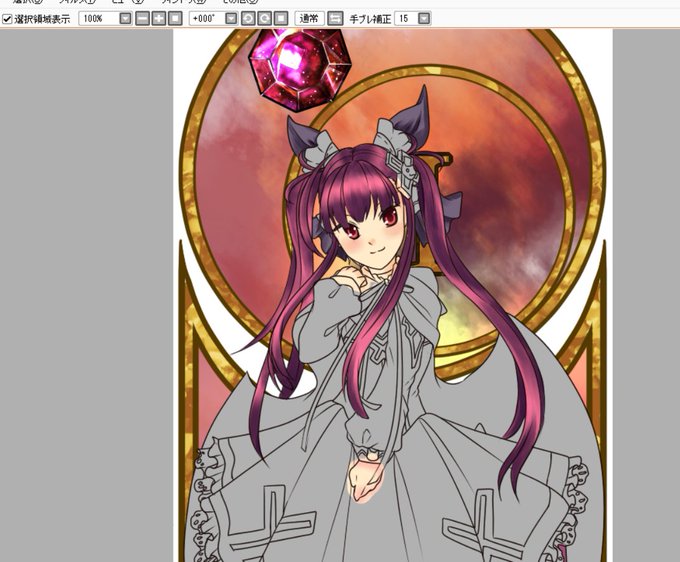Open the rotation angle dropdown arrow
Screen dimensions: 680x562
232,19
